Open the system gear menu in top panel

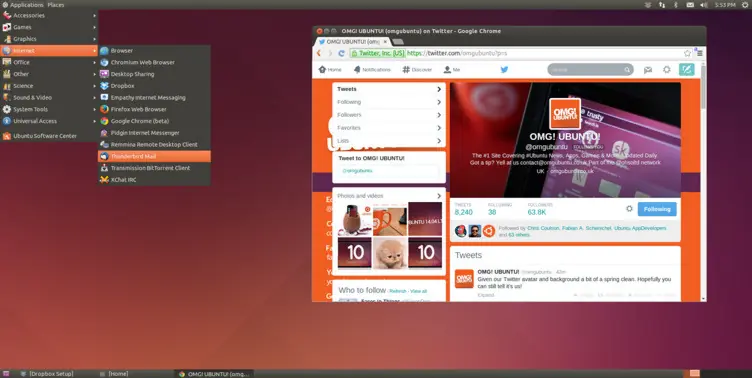coord(745,5)
